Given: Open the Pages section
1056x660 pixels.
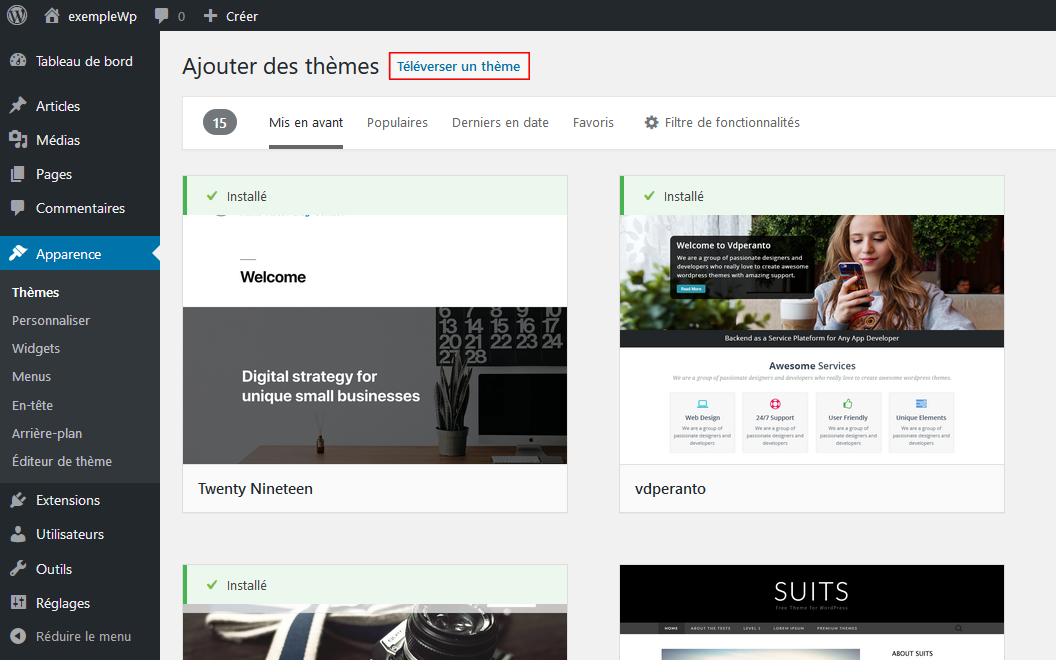Looking at the screenshot, I should click(54, 174).
